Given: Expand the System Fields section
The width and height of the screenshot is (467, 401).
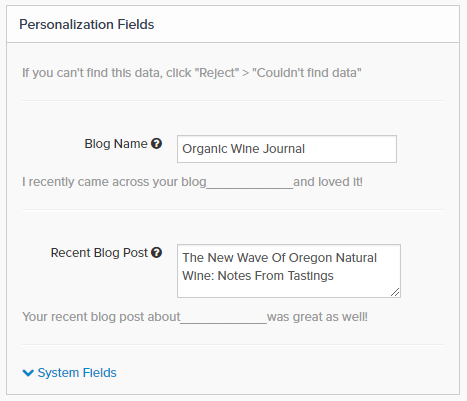Looking at the screenshot, I should pos(69,373).
